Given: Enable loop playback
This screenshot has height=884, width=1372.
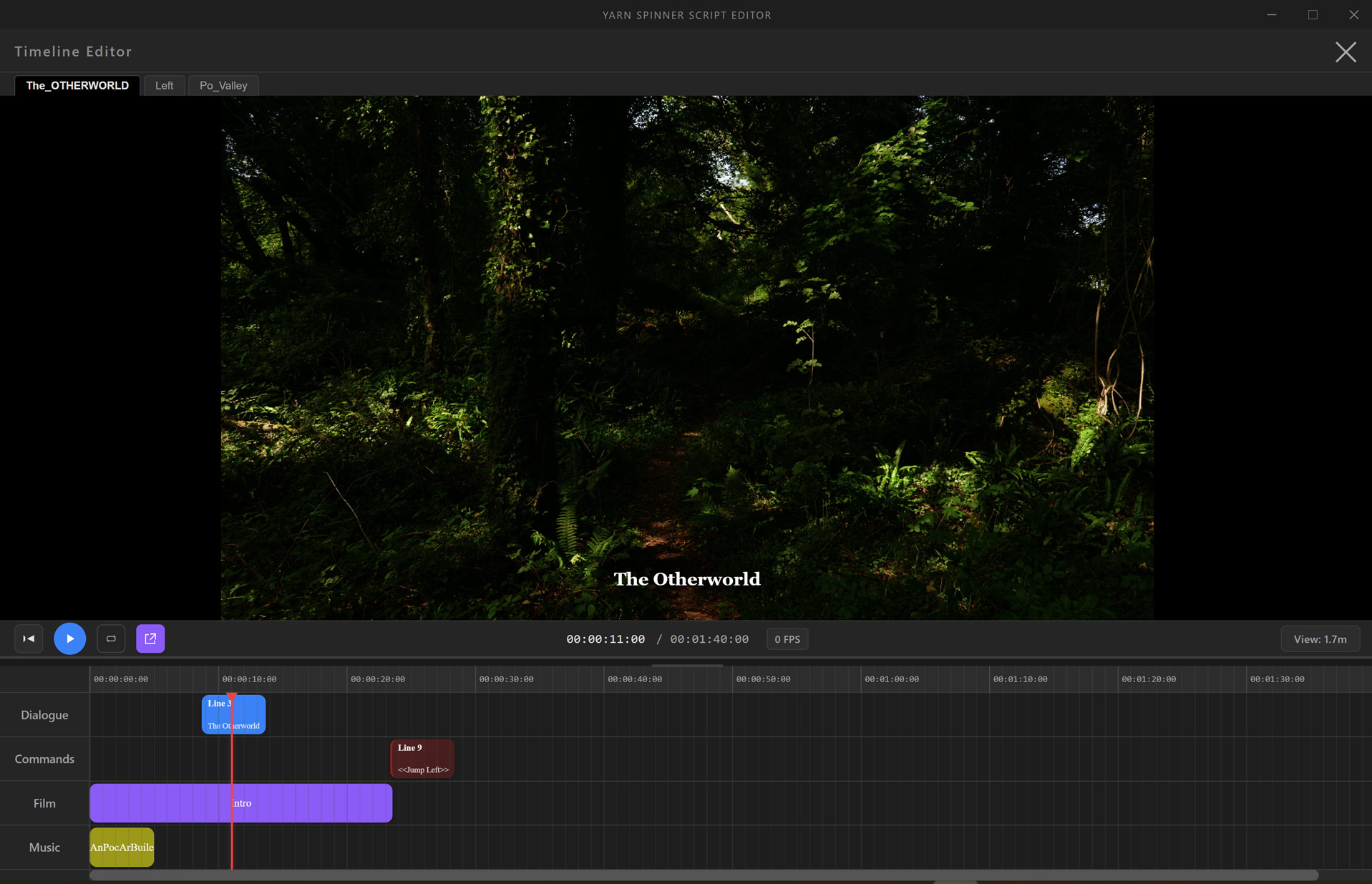Looking at the screenshot, I should [111, 638].
